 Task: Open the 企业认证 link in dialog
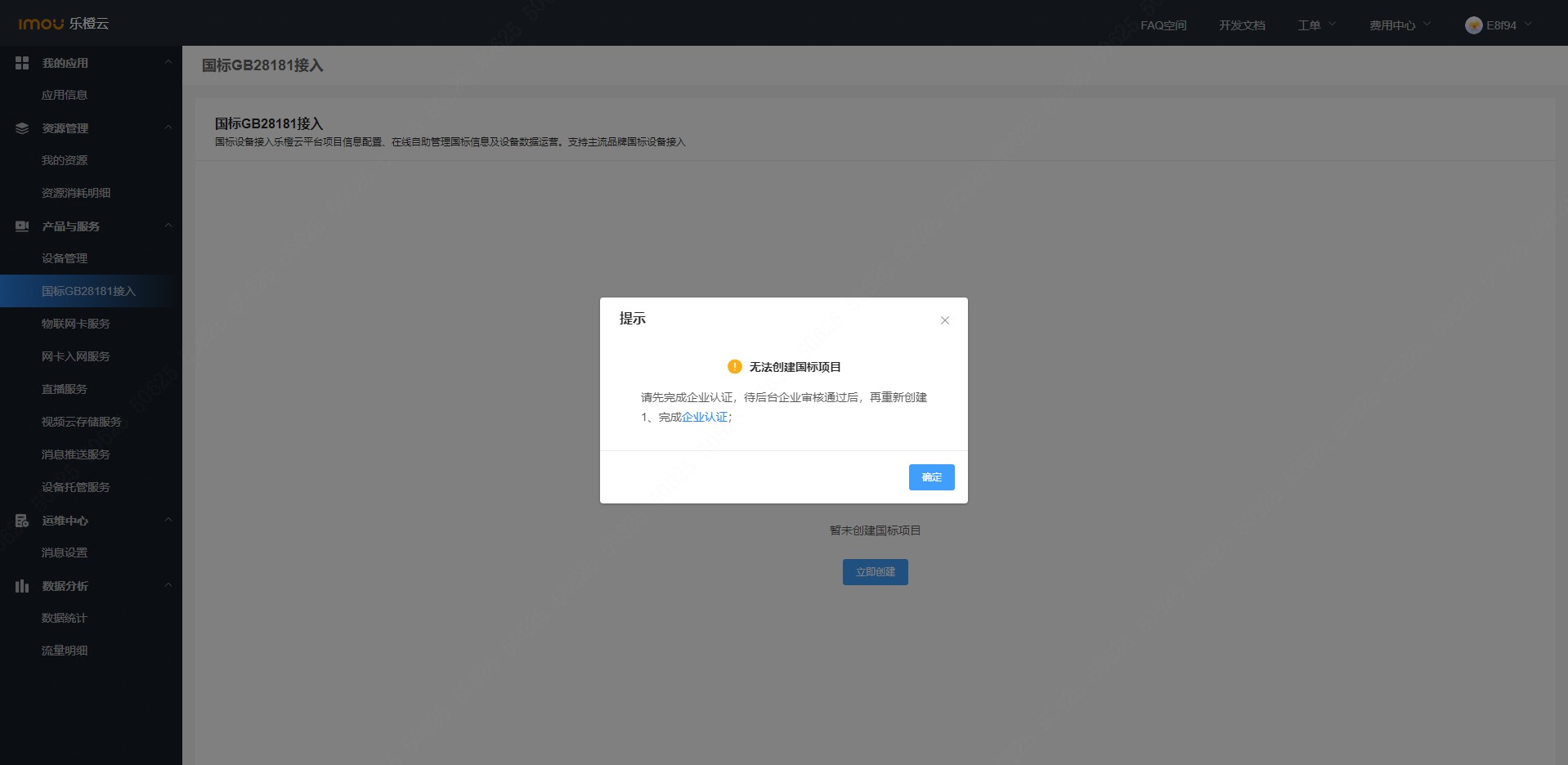coord(705,417)
